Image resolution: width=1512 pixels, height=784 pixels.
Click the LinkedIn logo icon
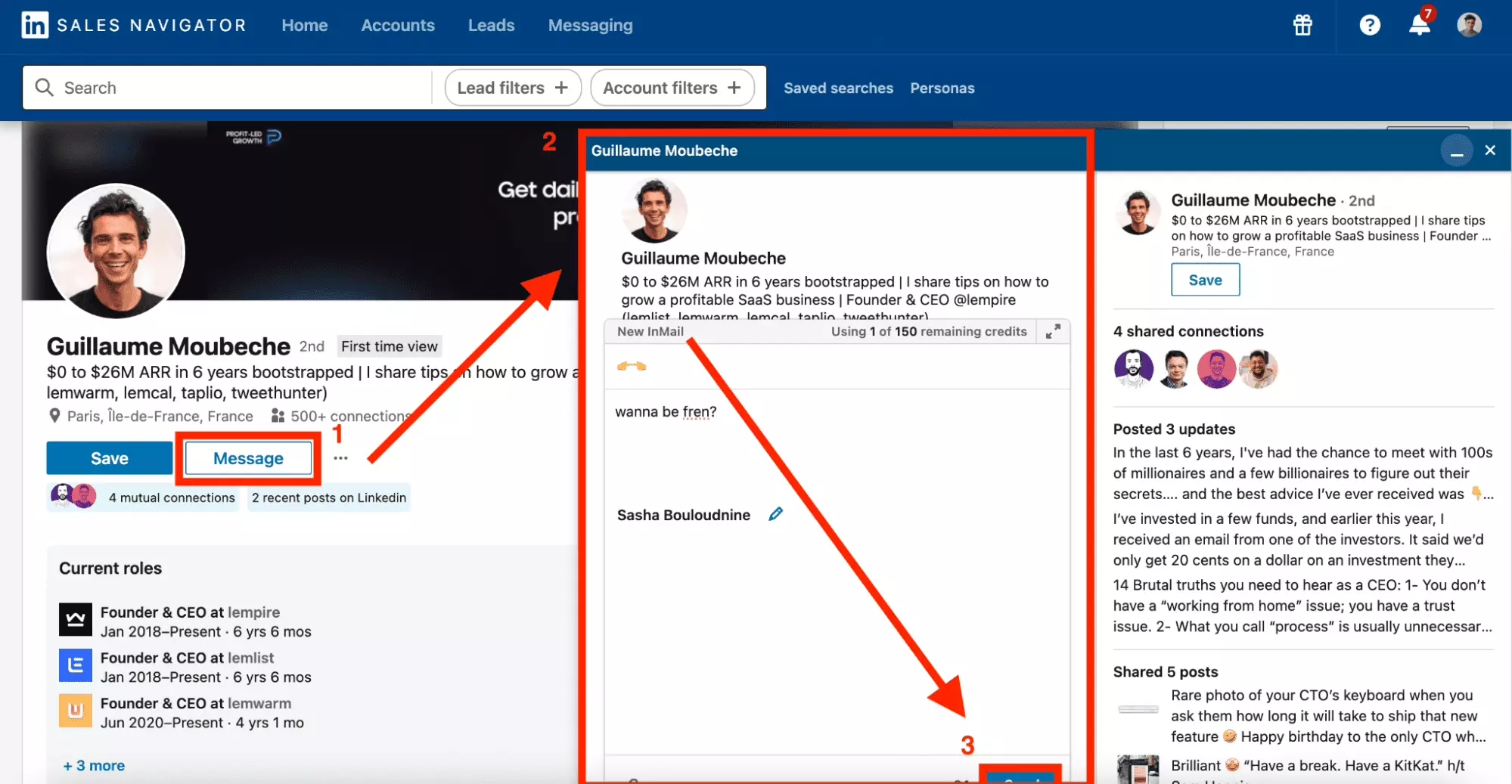35,25
